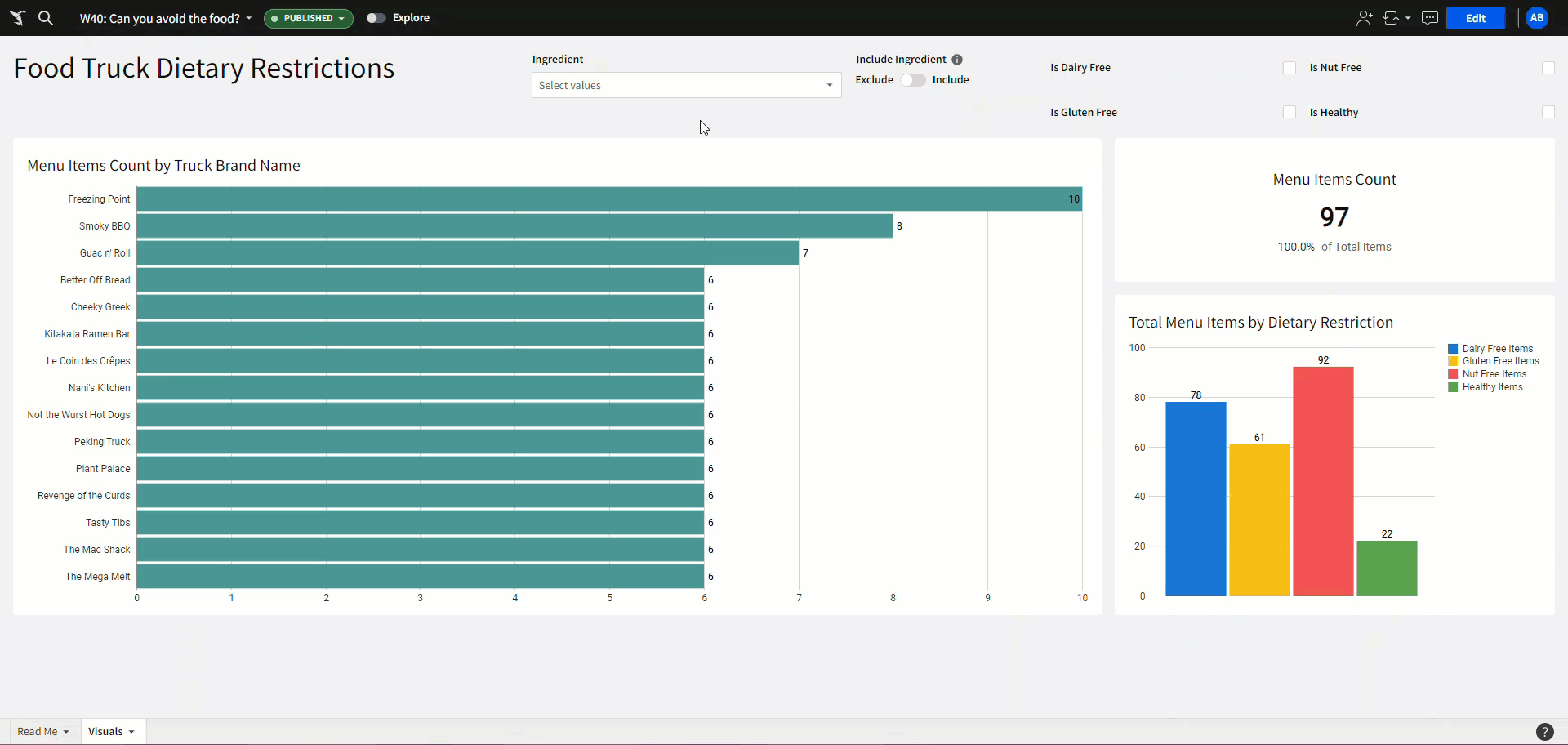Toggle the Explore mode switch

376,18
